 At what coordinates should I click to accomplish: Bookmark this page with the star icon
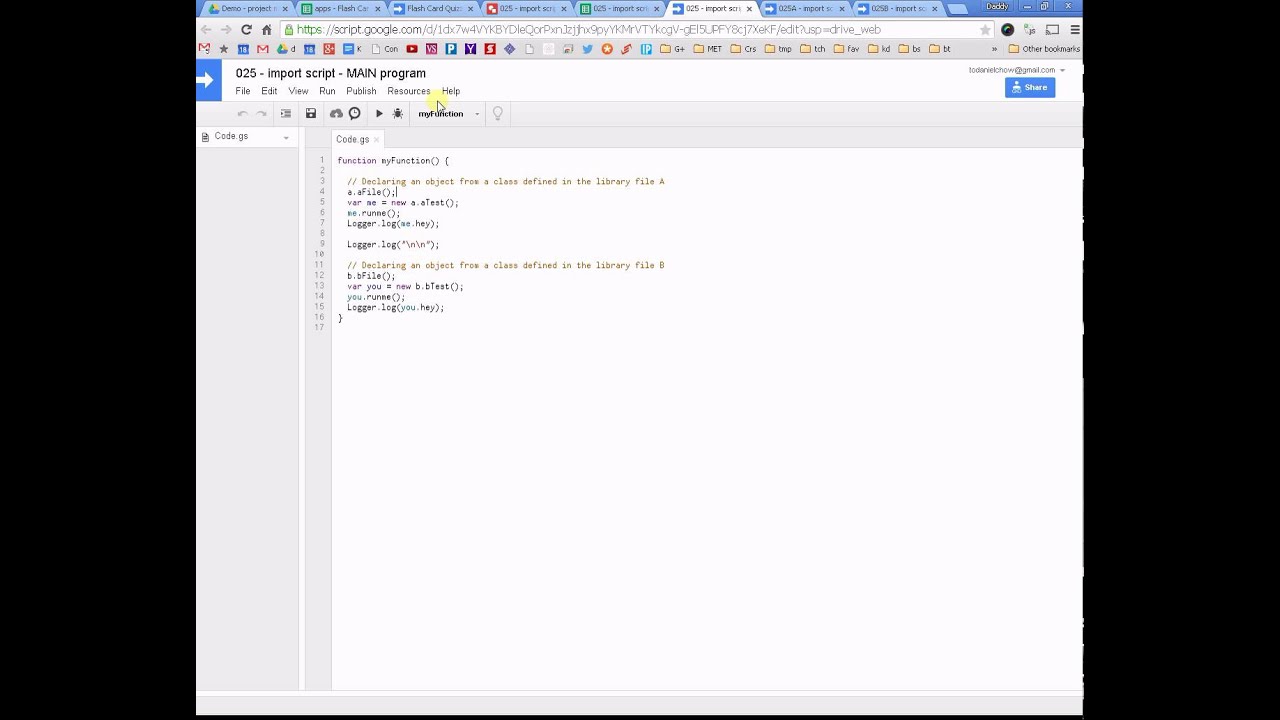(985, 30)
